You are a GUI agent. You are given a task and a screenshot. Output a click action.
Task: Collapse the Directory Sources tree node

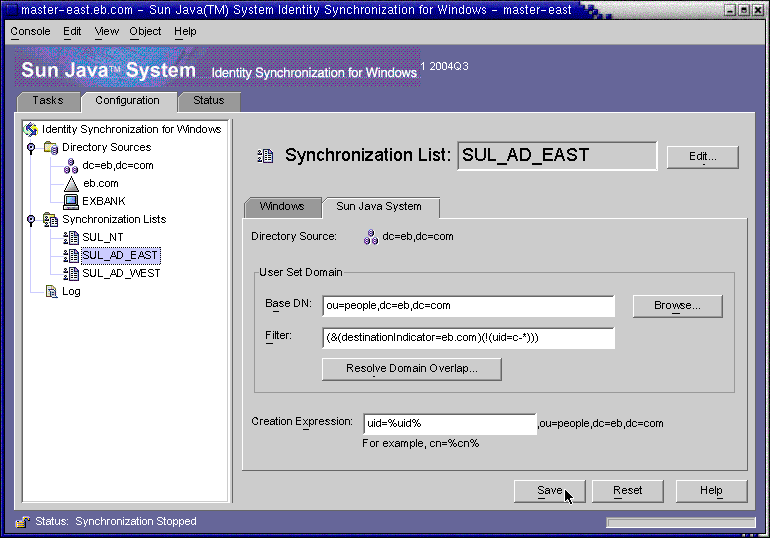click(x=31, y=147)
